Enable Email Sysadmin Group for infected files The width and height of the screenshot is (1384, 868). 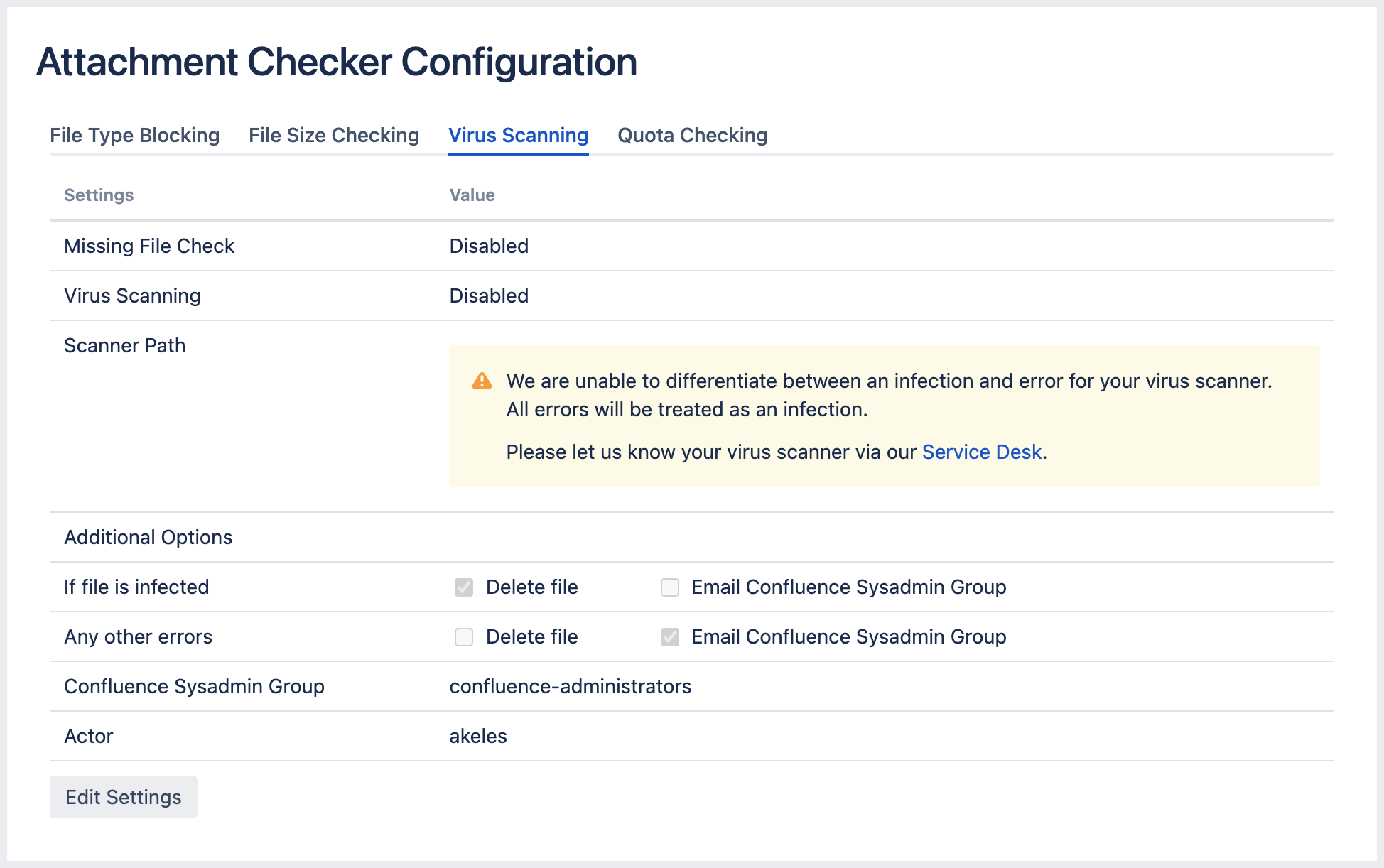(x=670, y=587)
